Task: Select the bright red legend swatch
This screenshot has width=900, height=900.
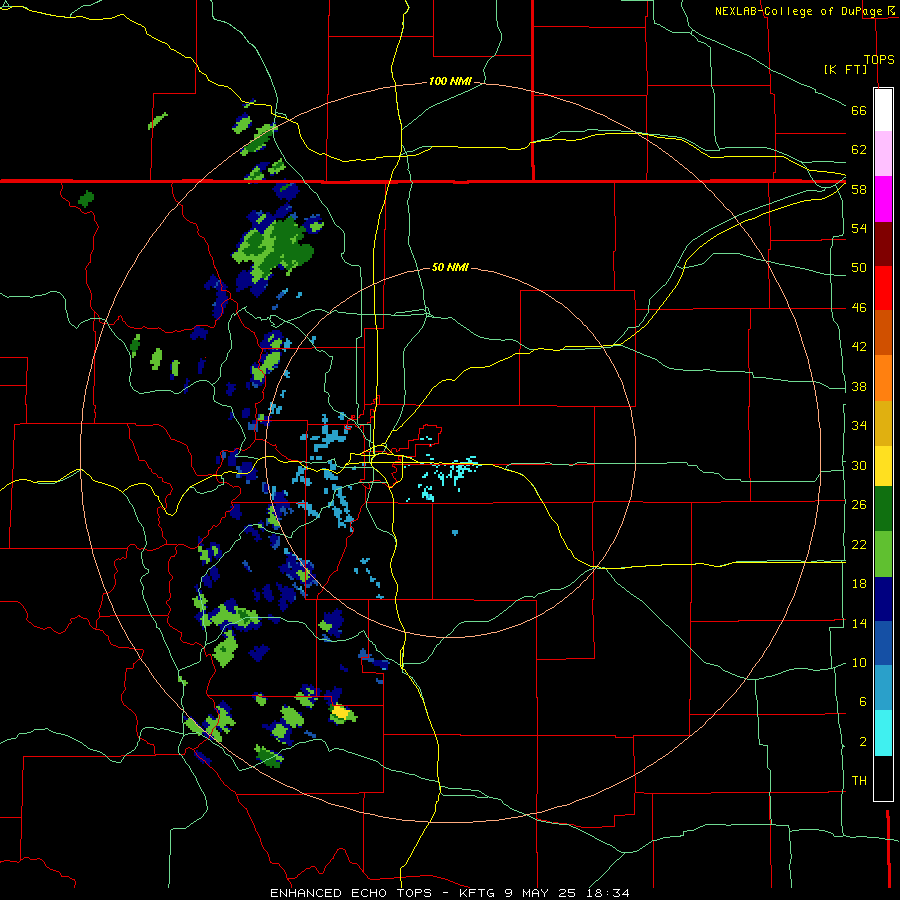Action: 883,288
